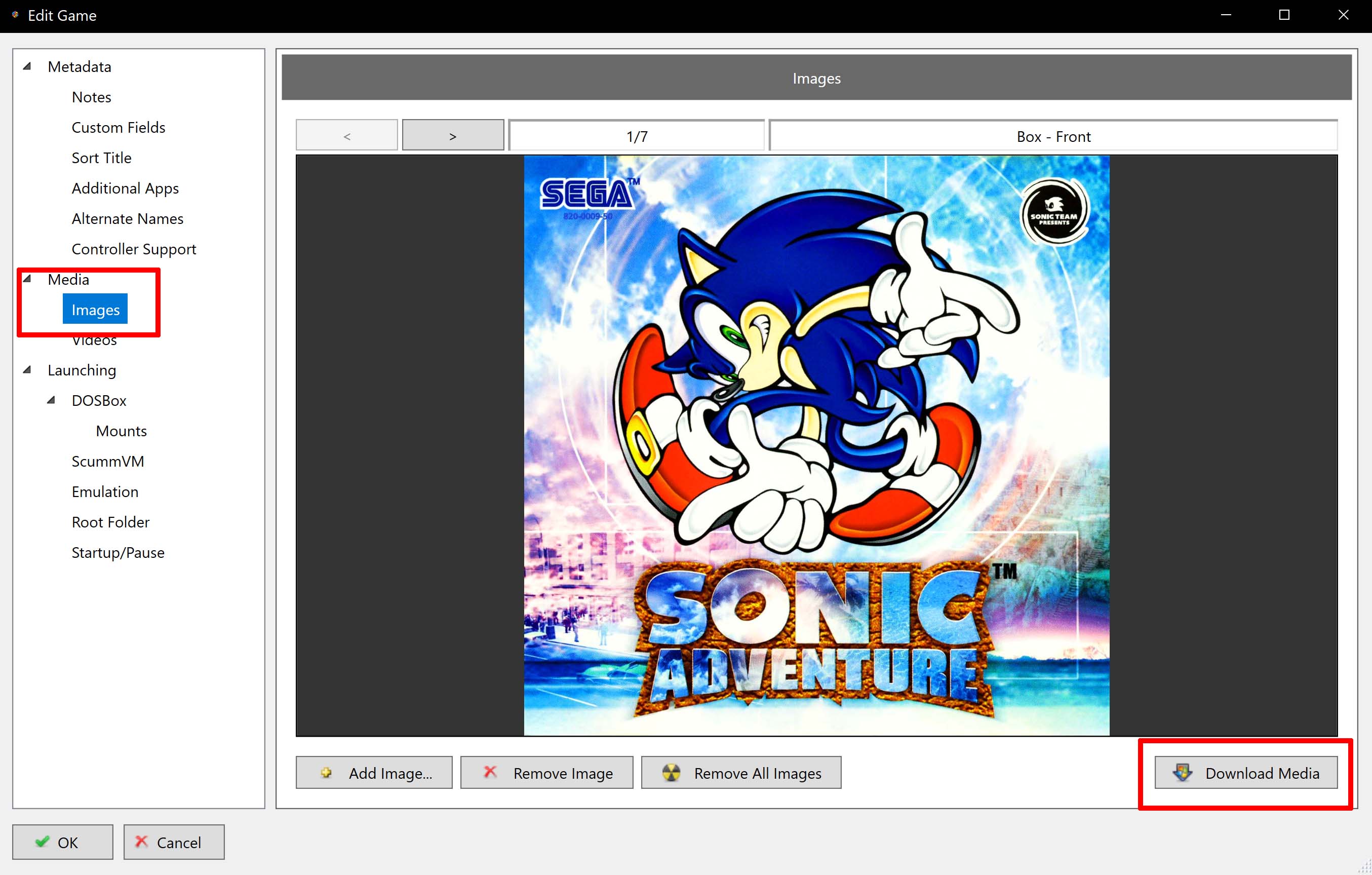Select the Media label in the tree
Screen dimensions: 1372x875
tap(68, 279)
